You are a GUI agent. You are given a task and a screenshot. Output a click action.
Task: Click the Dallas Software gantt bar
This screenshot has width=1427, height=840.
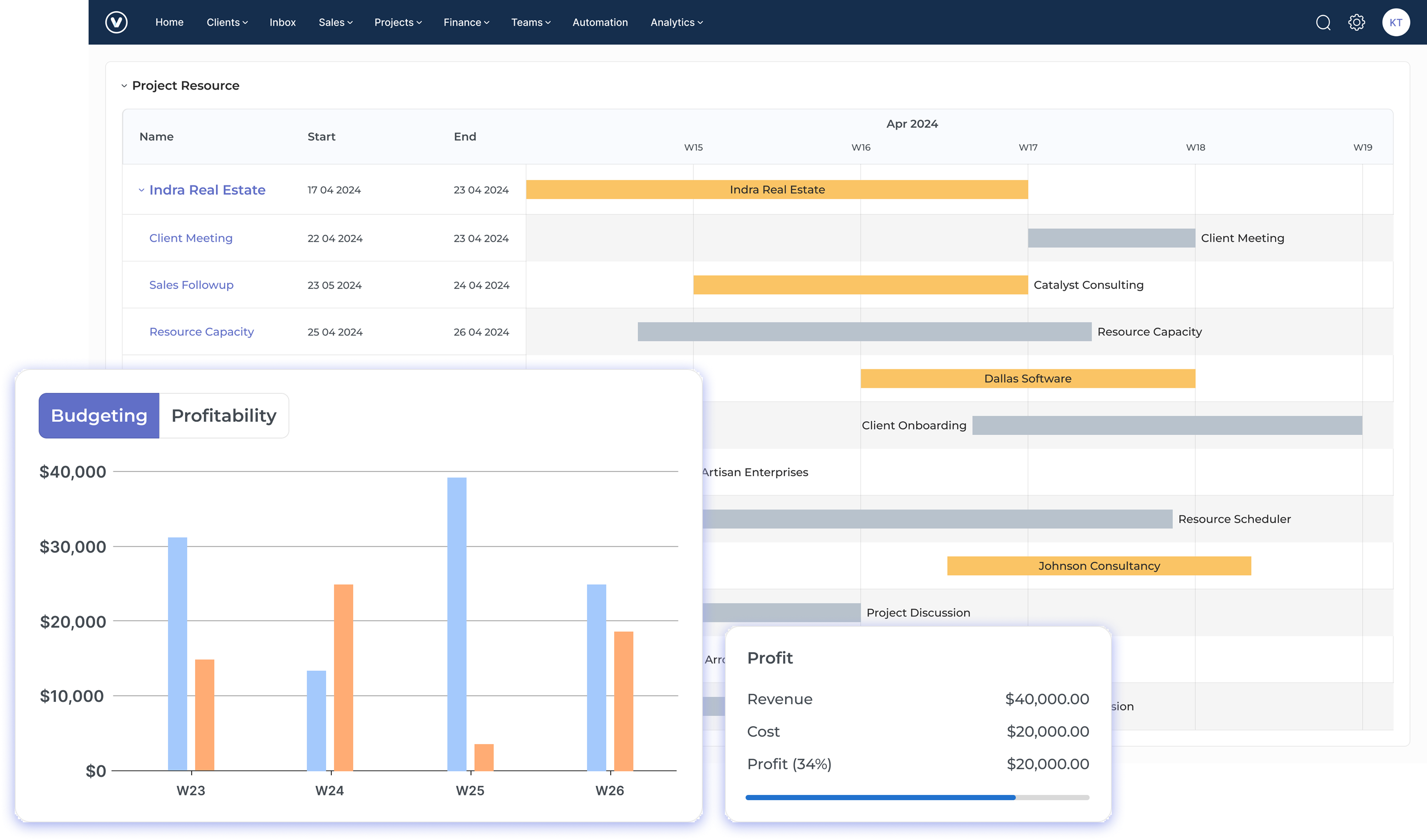[x=1027, y=379]
